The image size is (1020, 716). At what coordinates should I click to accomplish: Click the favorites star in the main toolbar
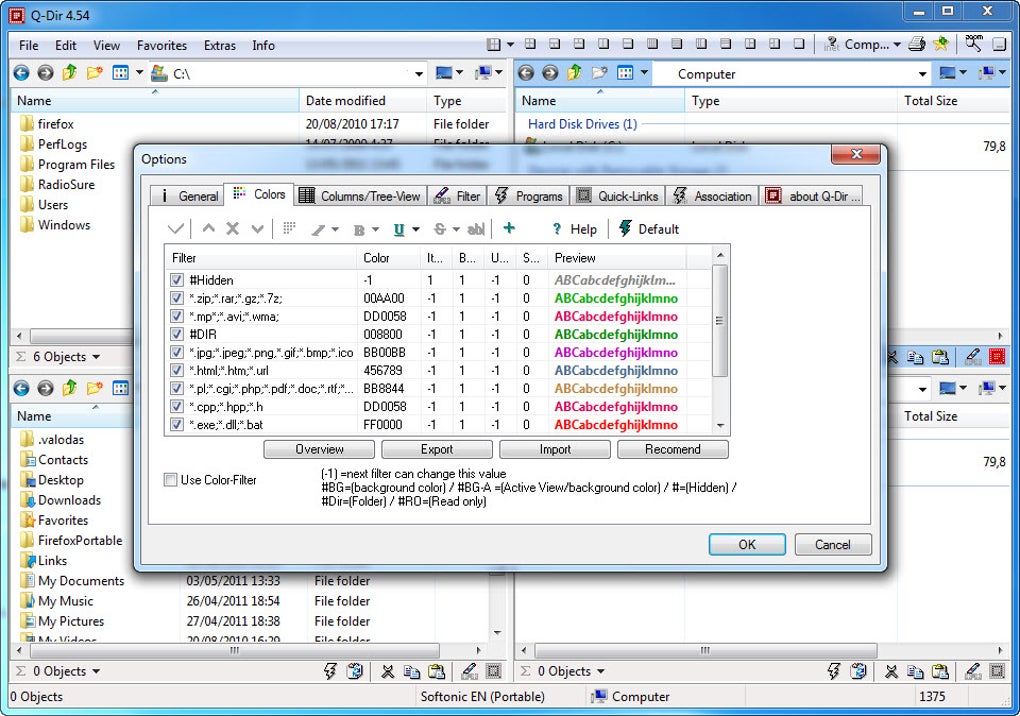pyautogui.click(x=941, y=44)
